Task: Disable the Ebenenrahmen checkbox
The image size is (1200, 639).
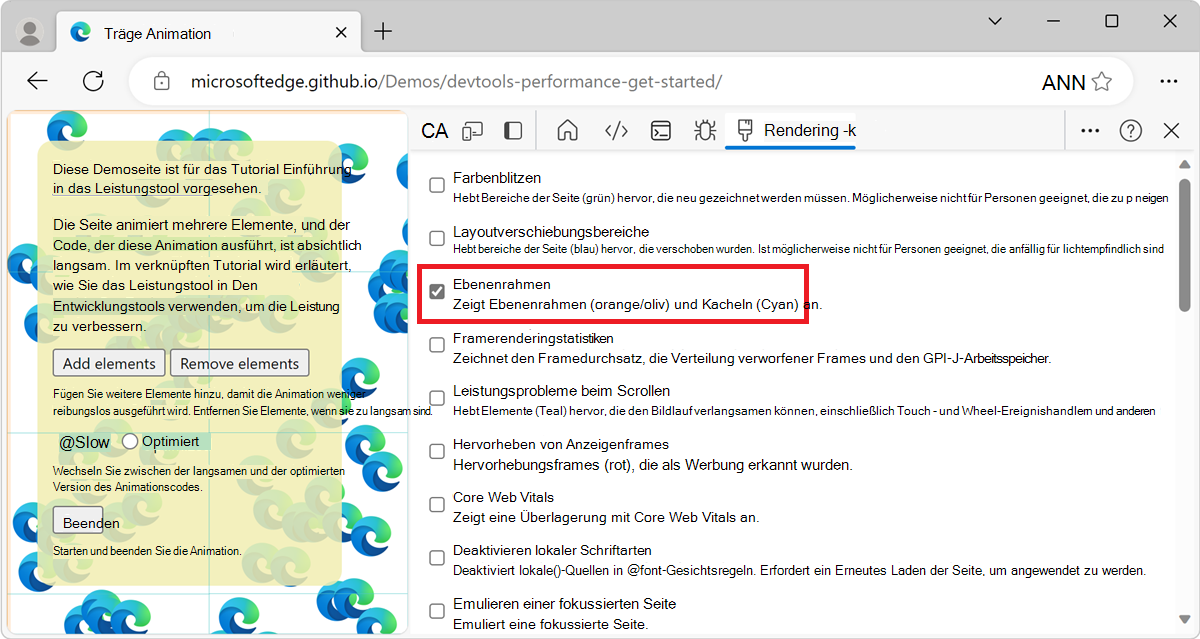Action: tap(437, 292)
